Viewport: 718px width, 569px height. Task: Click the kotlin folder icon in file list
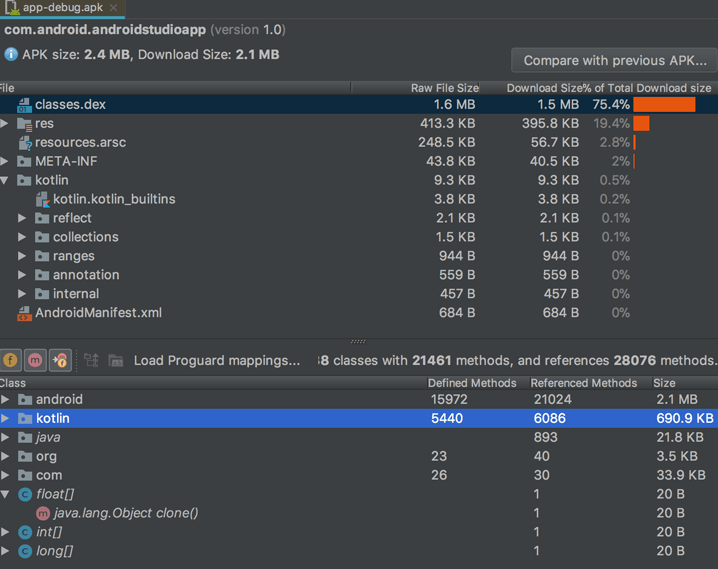[x=24, y=180]
